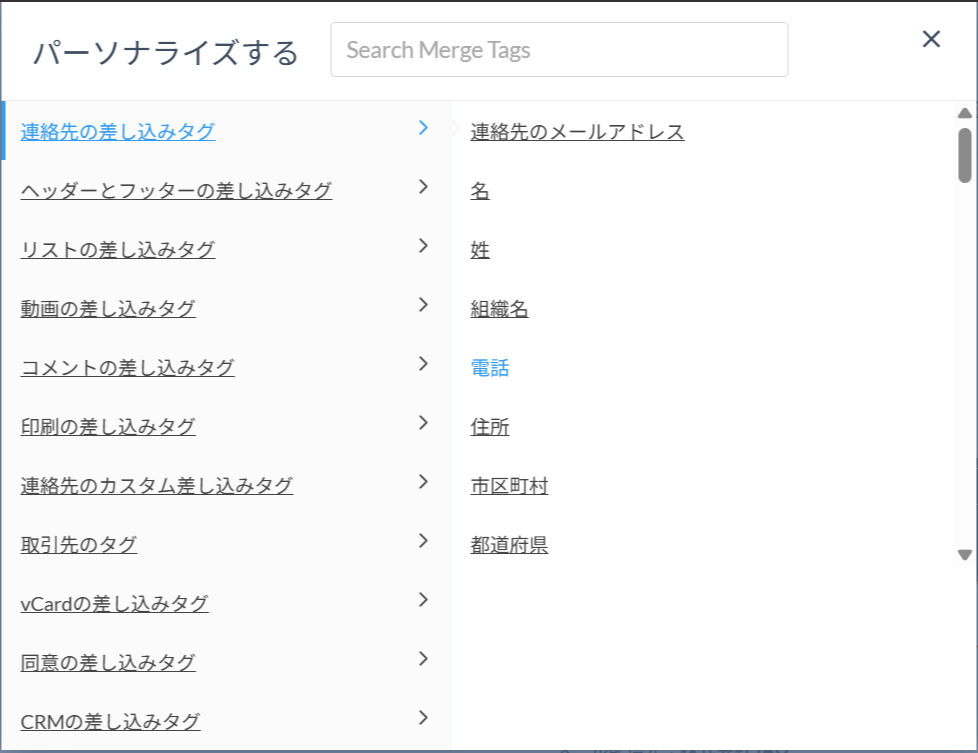Insert the 市区町村 merge tag
The height and width of the screenshot is (753, 978).
coord(509,487)
